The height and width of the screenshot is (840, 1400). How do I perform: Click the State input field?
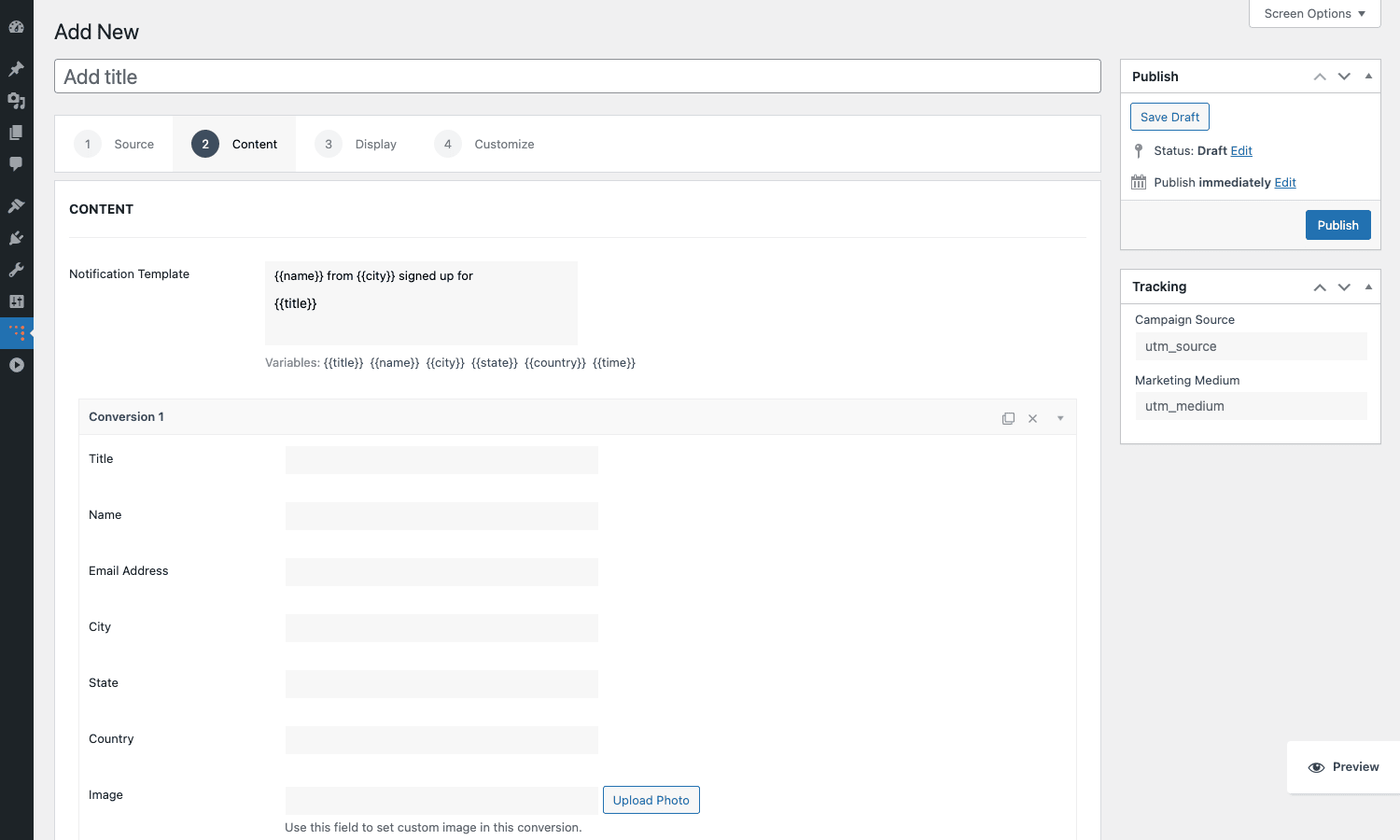tap(441, 684)
